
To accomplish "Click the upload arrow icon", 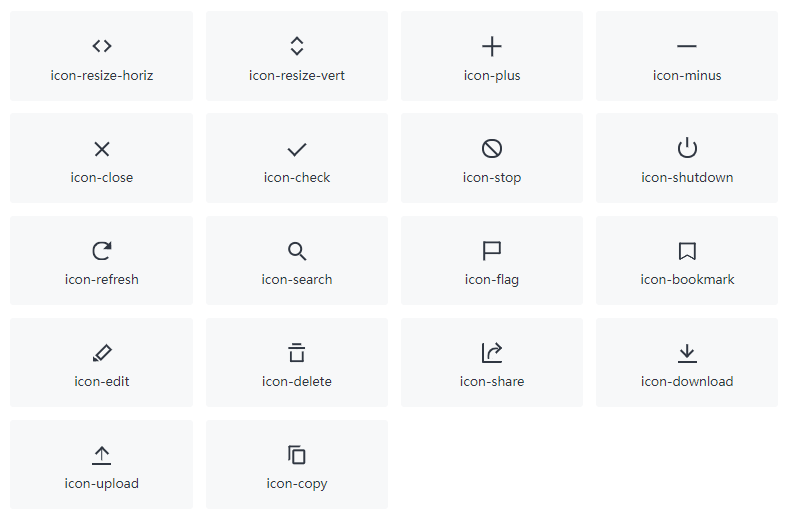I will 101,455.
